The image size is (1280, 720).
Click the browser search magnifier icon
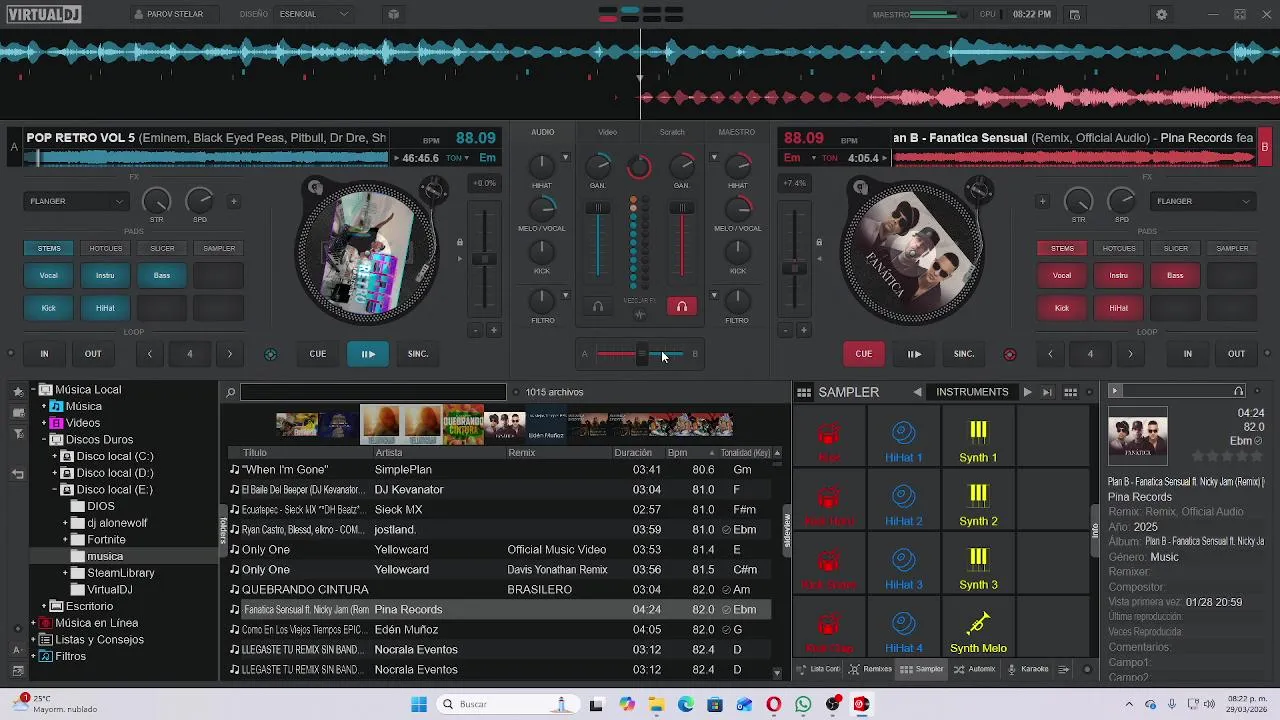pyautogui.click(x=230, y=393)
